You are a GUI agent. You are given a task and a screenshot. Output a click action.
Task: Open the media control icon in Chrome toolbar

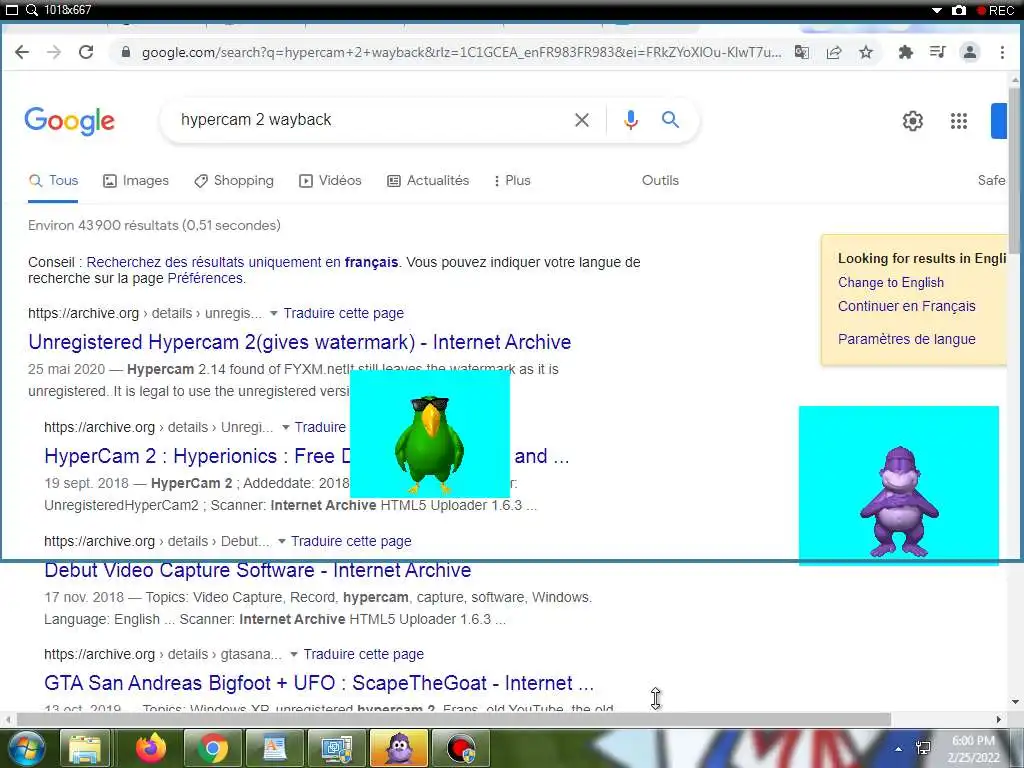tap(937, 52)
